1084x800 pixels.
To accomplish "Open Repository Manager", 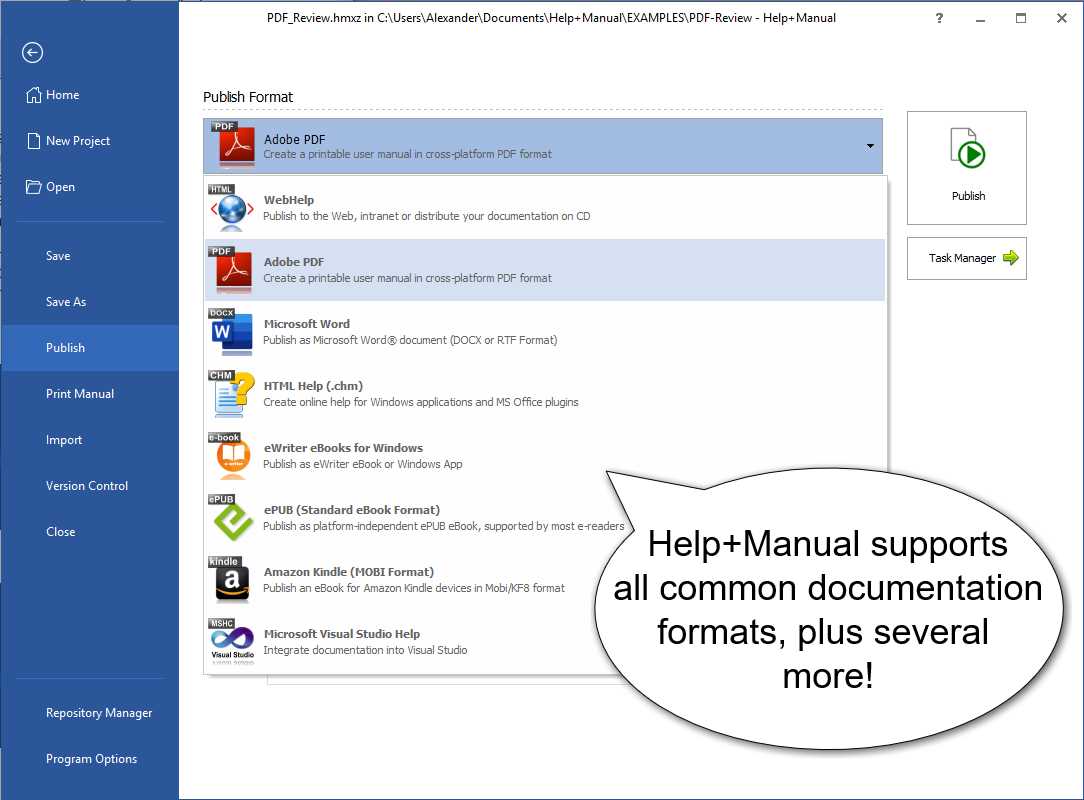I will tap(99, 713).
